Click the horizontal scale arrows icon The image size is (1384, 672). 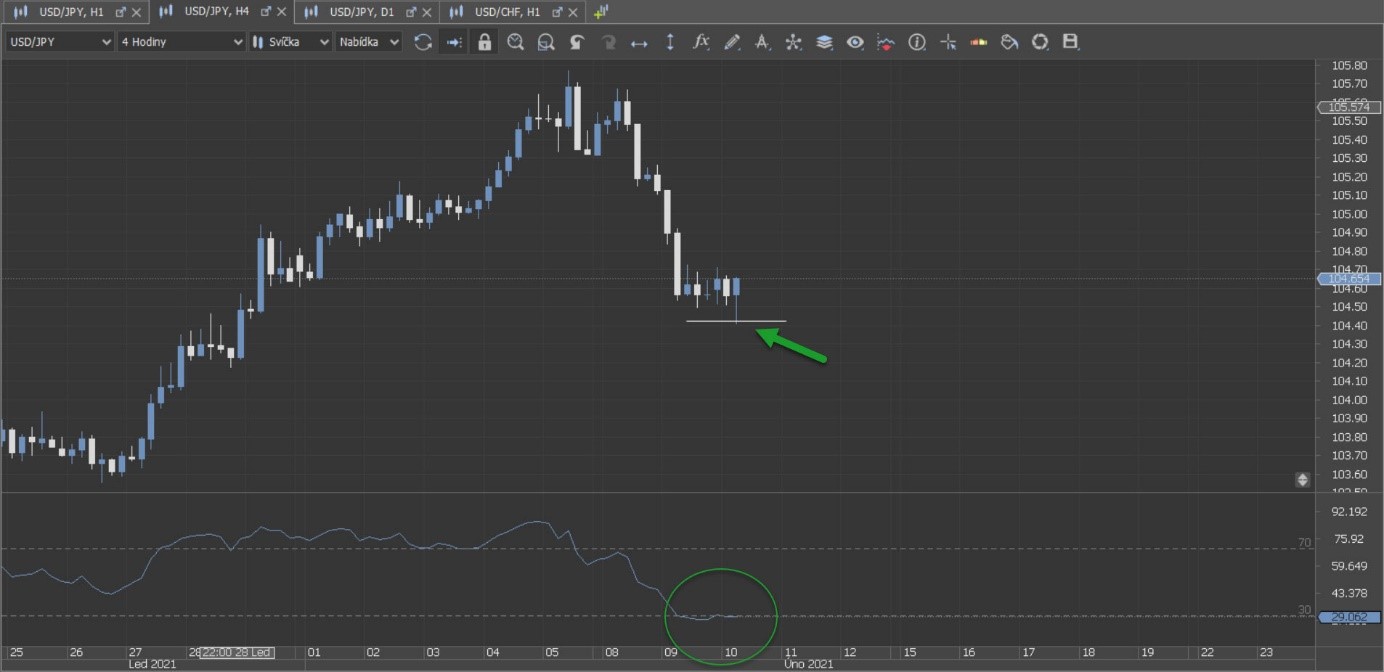[x=639, y=42]
